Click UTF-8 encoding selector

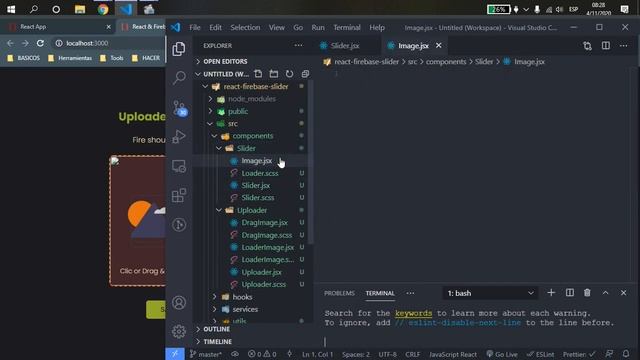click(387, 354)
